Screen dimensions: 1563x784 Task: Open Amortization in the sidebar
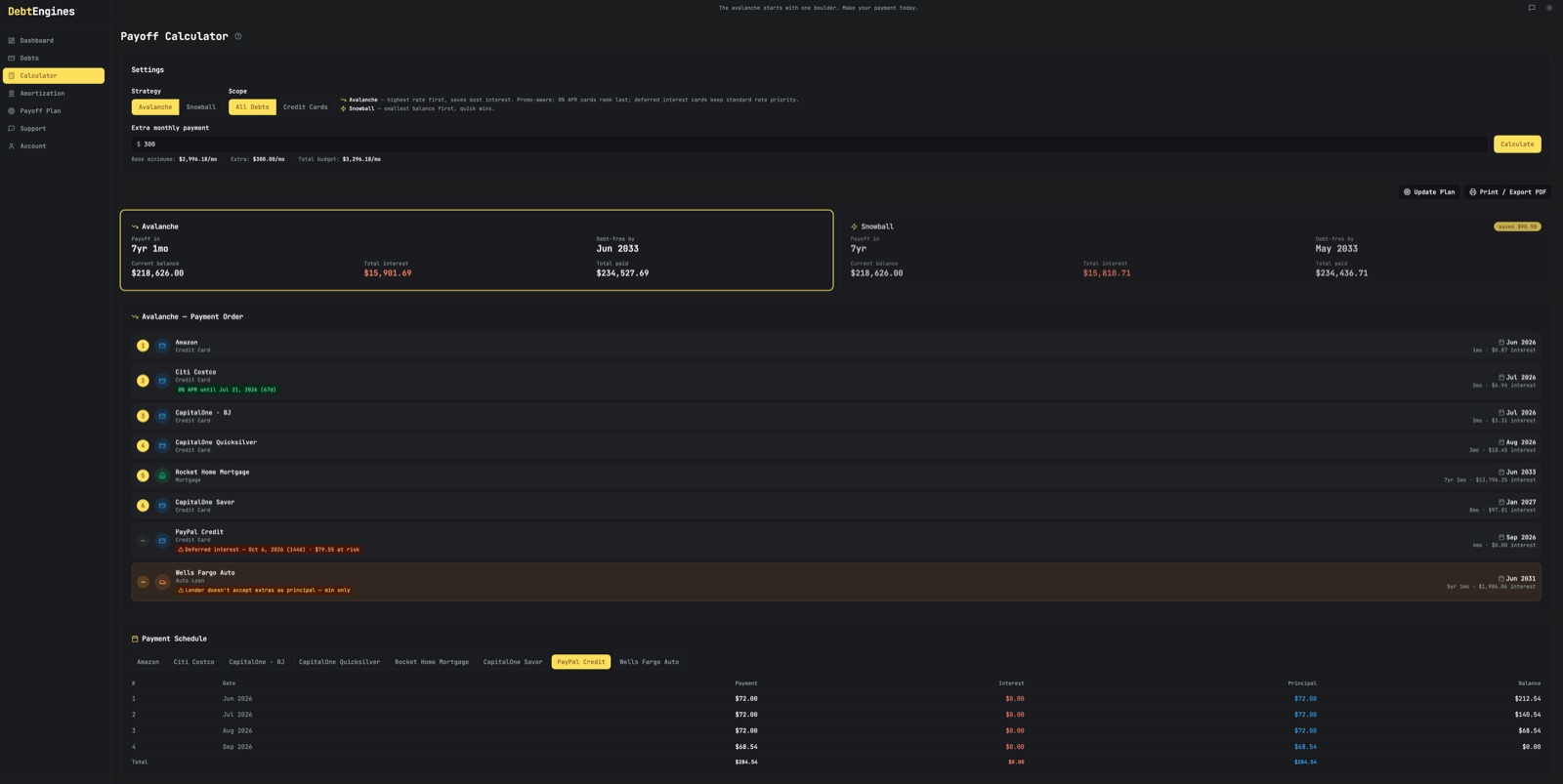point(53,93)
